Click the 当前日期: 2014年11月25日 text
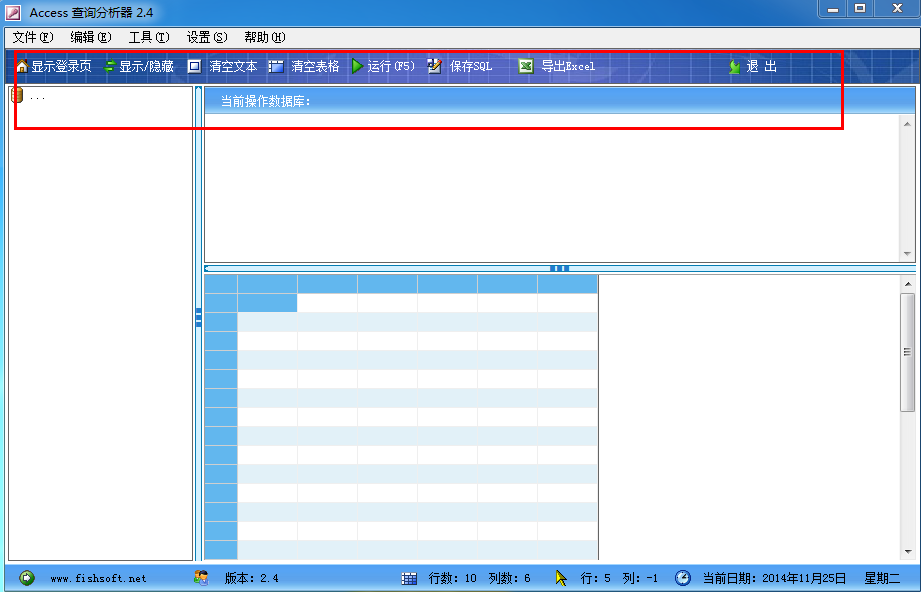Viewport: 921px width, 592px height. [x=775, y=578]
